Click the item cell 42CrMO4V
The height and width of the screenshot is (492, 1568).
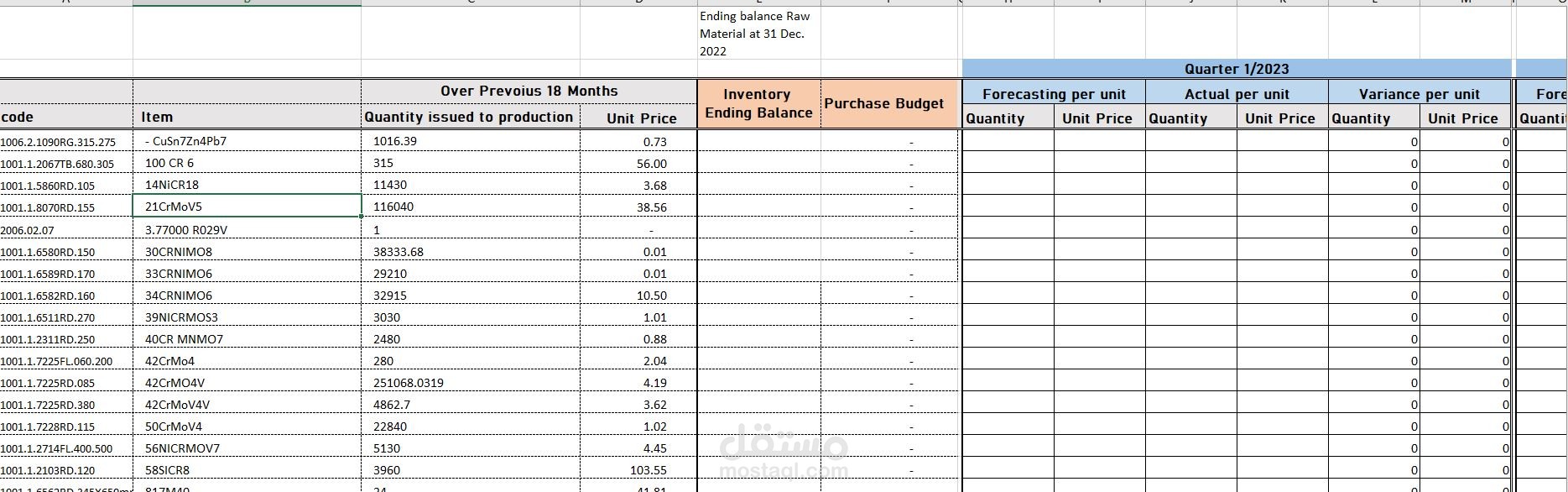tap(247, 382)
